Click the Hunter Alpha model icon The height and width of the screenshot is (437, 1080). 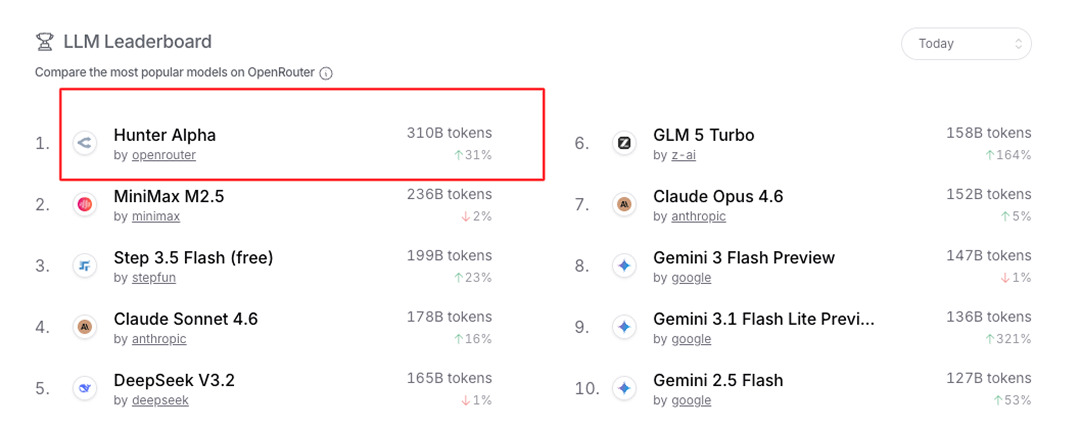(x=85, y=143)
